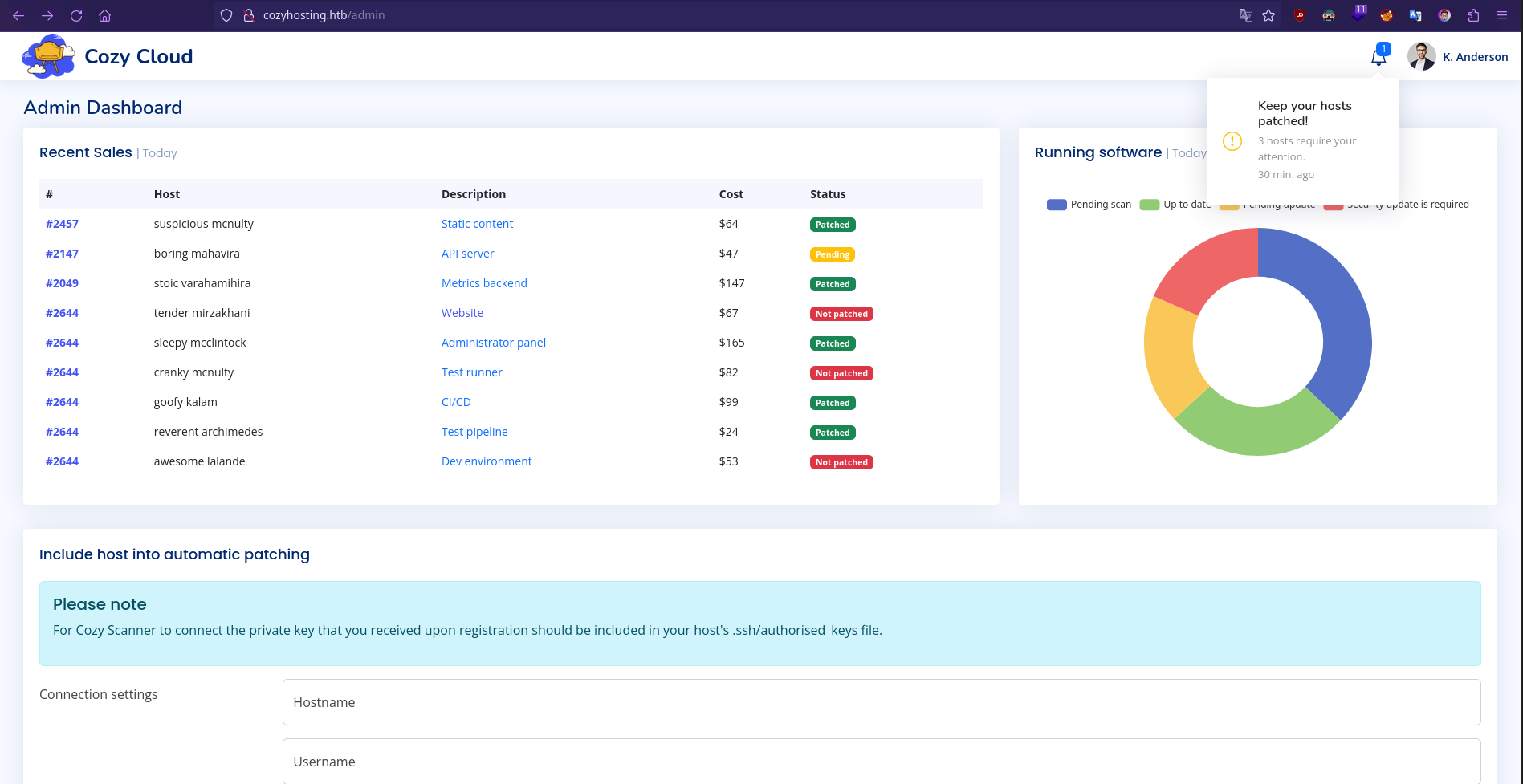Click the page translate icon in address bar
1523x784 pixels.
pyautogui.click(x=1245, y=15)
